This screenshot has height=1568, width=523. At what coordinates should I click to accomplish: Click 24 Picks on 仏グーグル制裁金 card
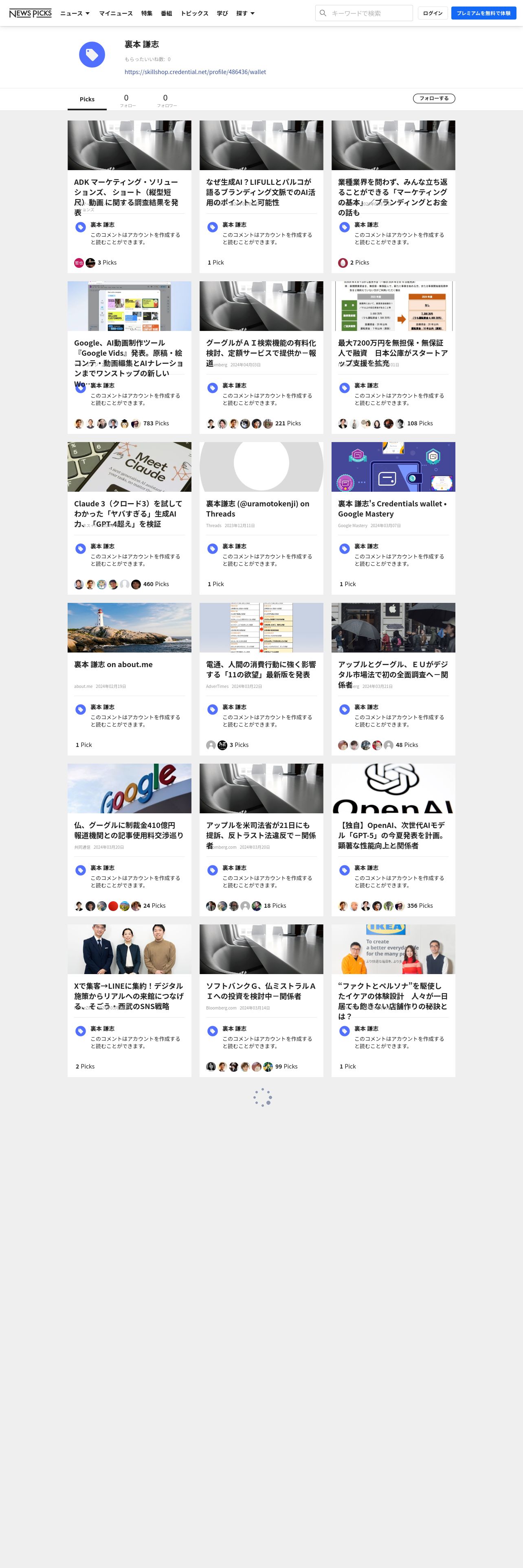point(154,905)
